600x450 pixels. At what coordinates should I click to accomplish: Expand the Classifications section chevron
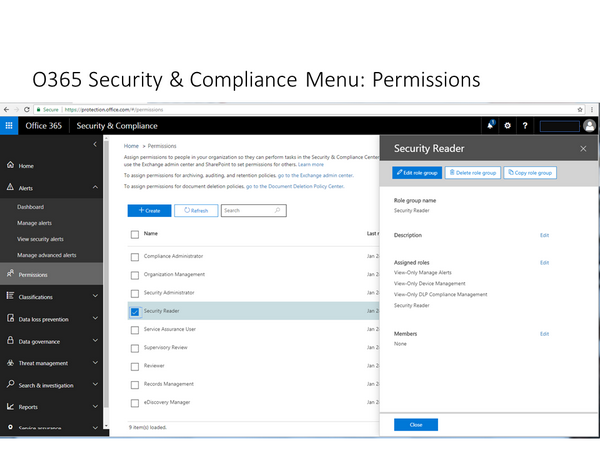(95, 296)
